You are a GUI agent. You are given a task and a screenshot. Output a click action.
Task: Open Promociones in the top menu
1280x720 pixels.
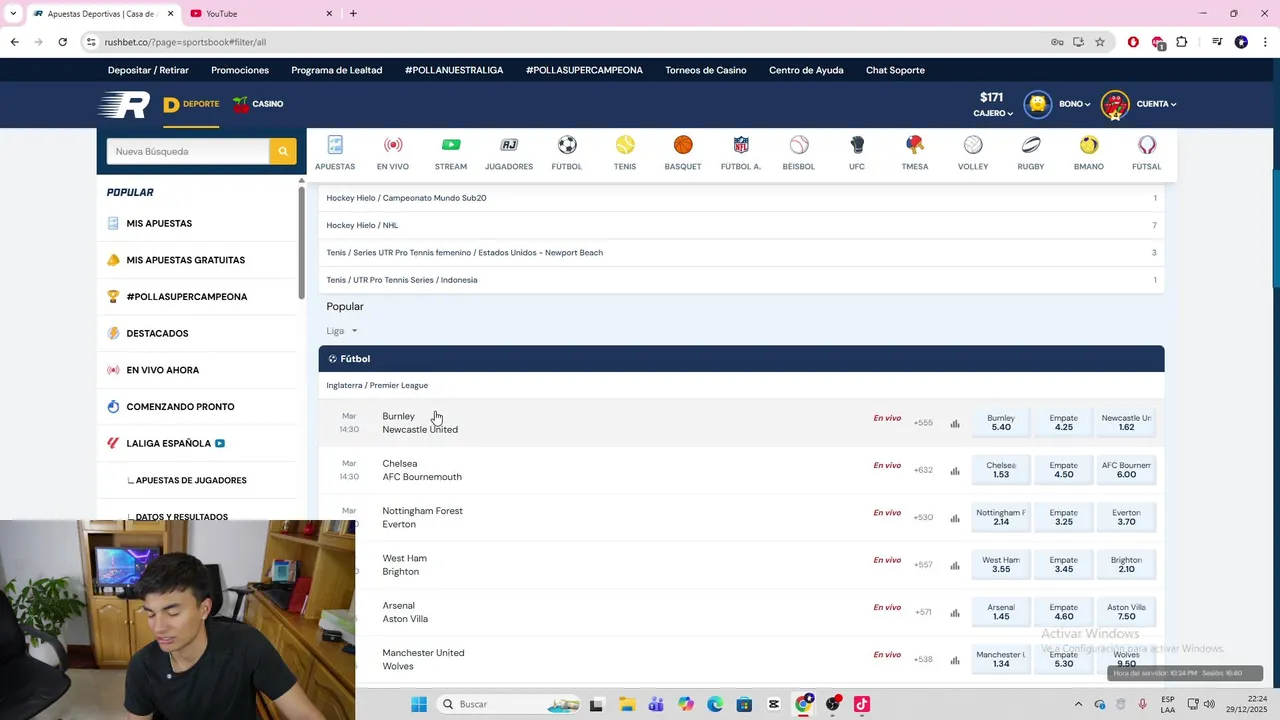(x=240, y=70)
